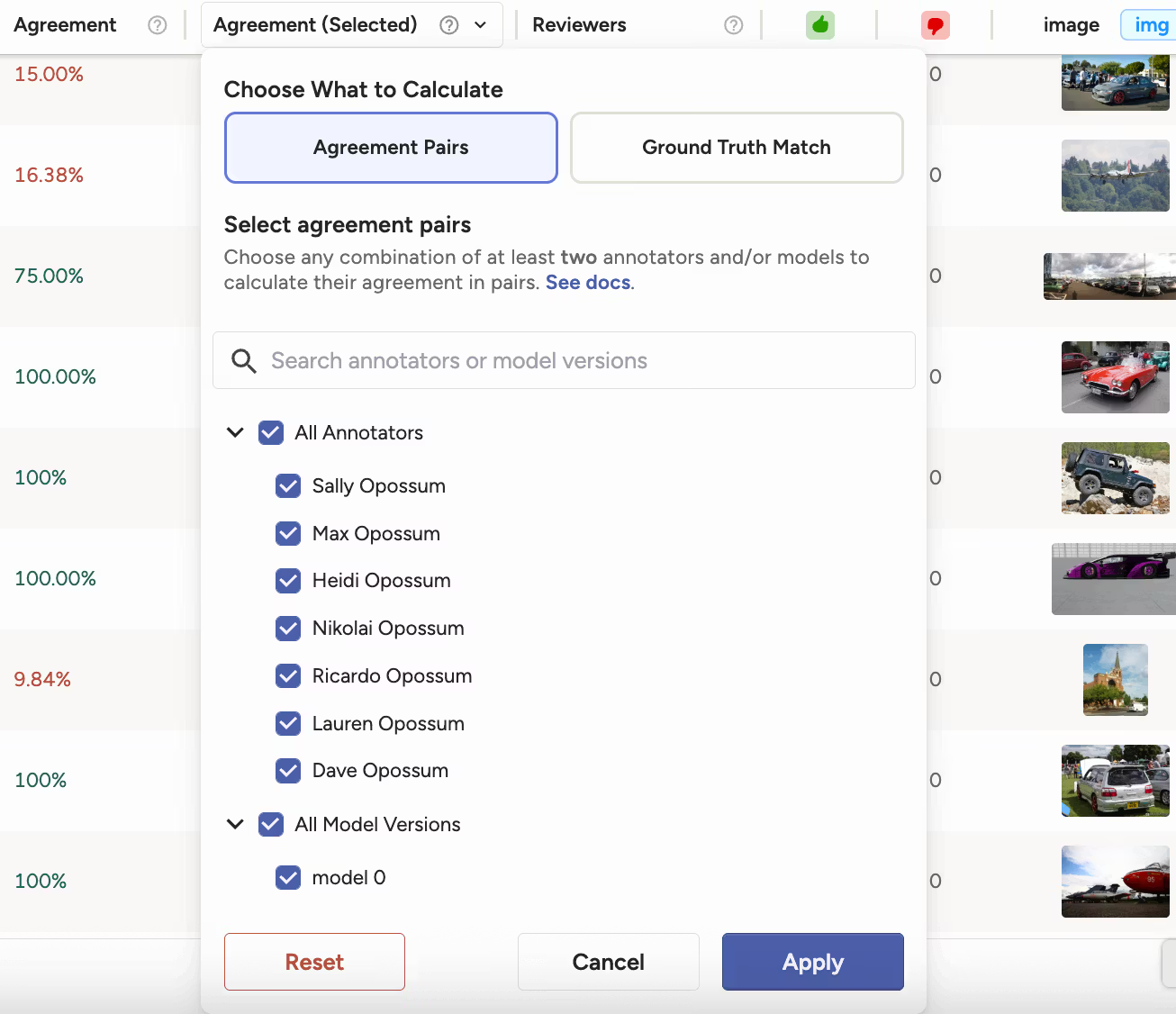Click the Apply button
The image size is (1176, 1014).
pyautogui.click(x=812, y=961)
